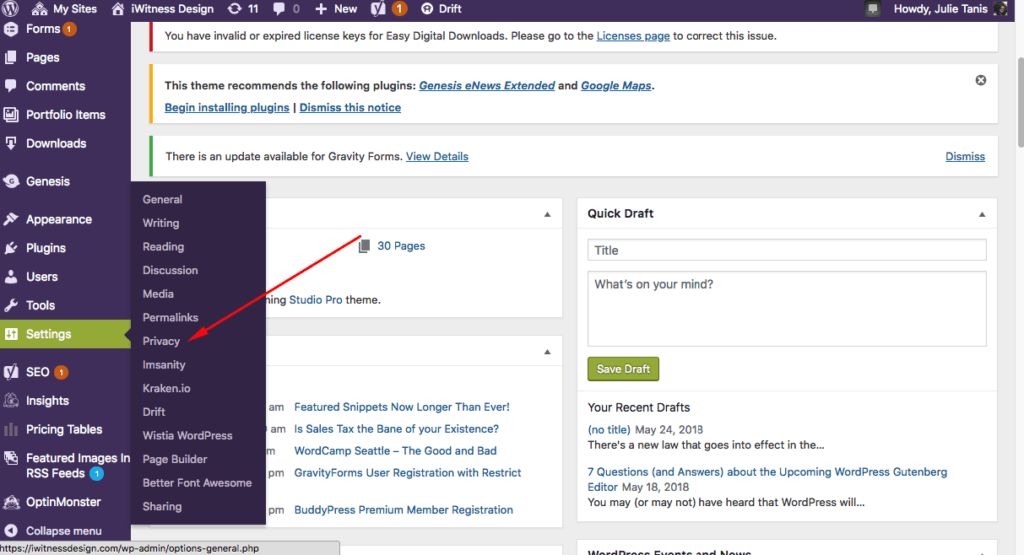Collapse the widget containing 30 Pages
The image size is (1024, 555).
(x=547, y=214)
